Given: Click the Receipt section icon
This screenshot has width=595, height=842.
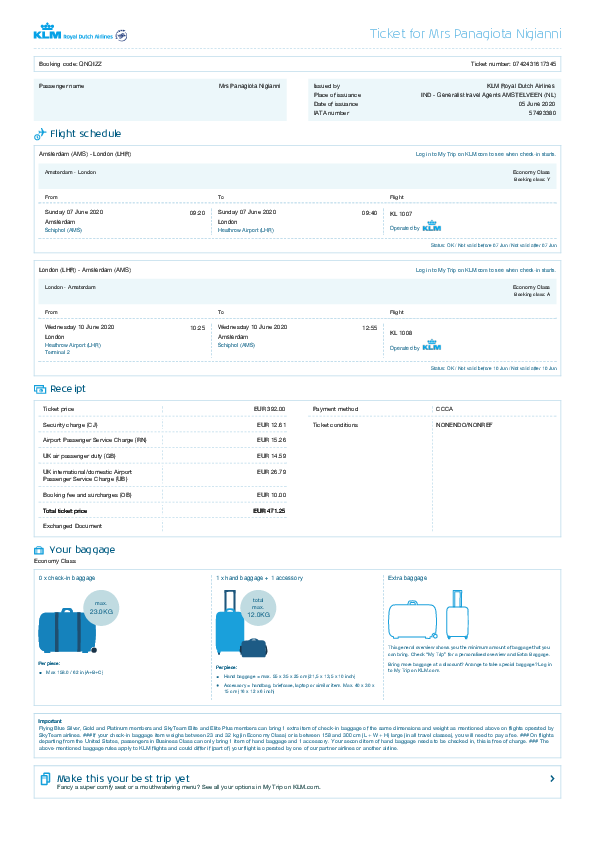Looking at the screenshot, I should coord(40,389).
